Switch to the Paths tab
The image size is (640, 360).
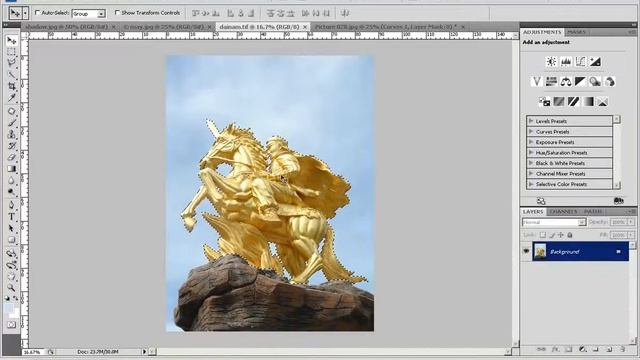pos(593,211)
